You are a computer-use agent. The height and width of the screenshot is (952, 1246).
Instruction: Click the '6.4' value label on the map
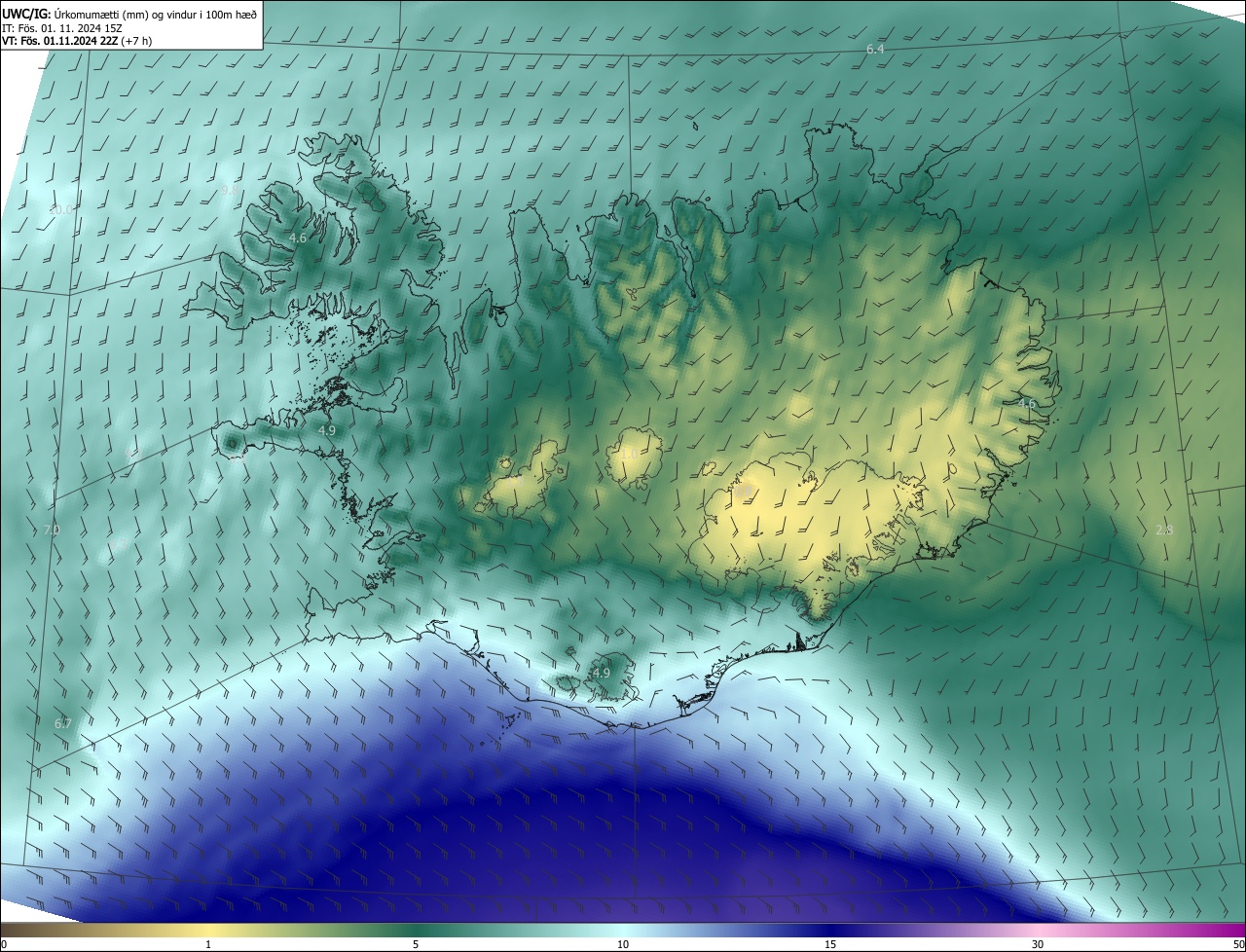pyautogui.click(x=875, y=49)
